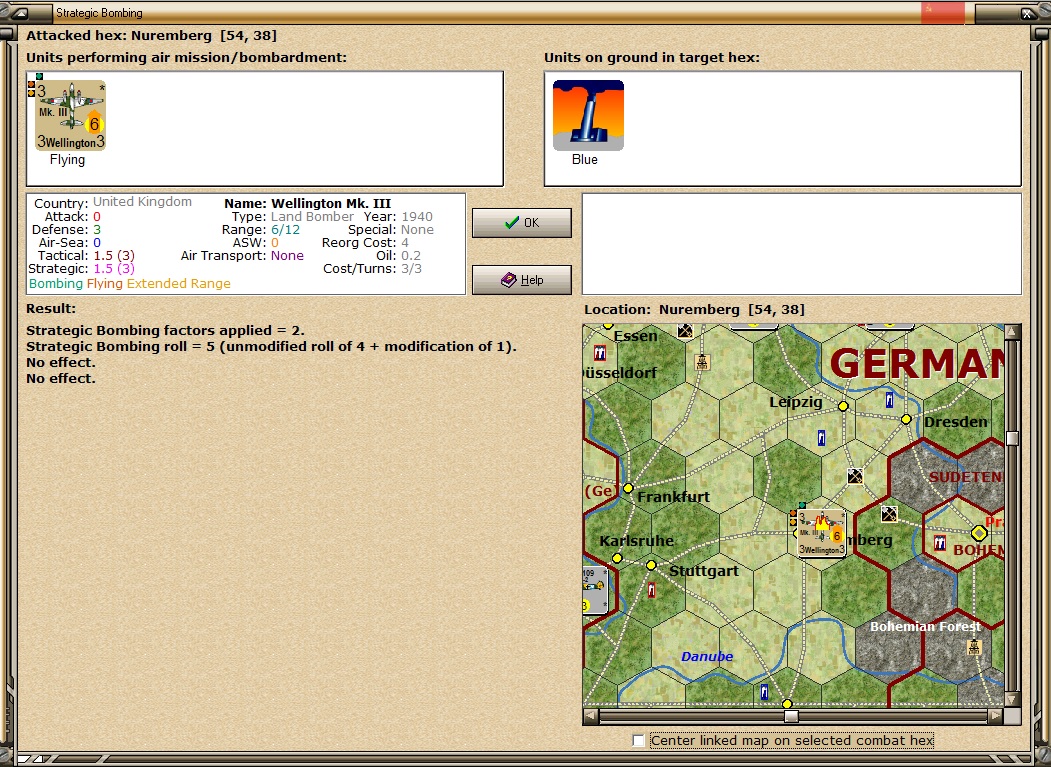Click the red factory icon below Essen

pos(600,353)
